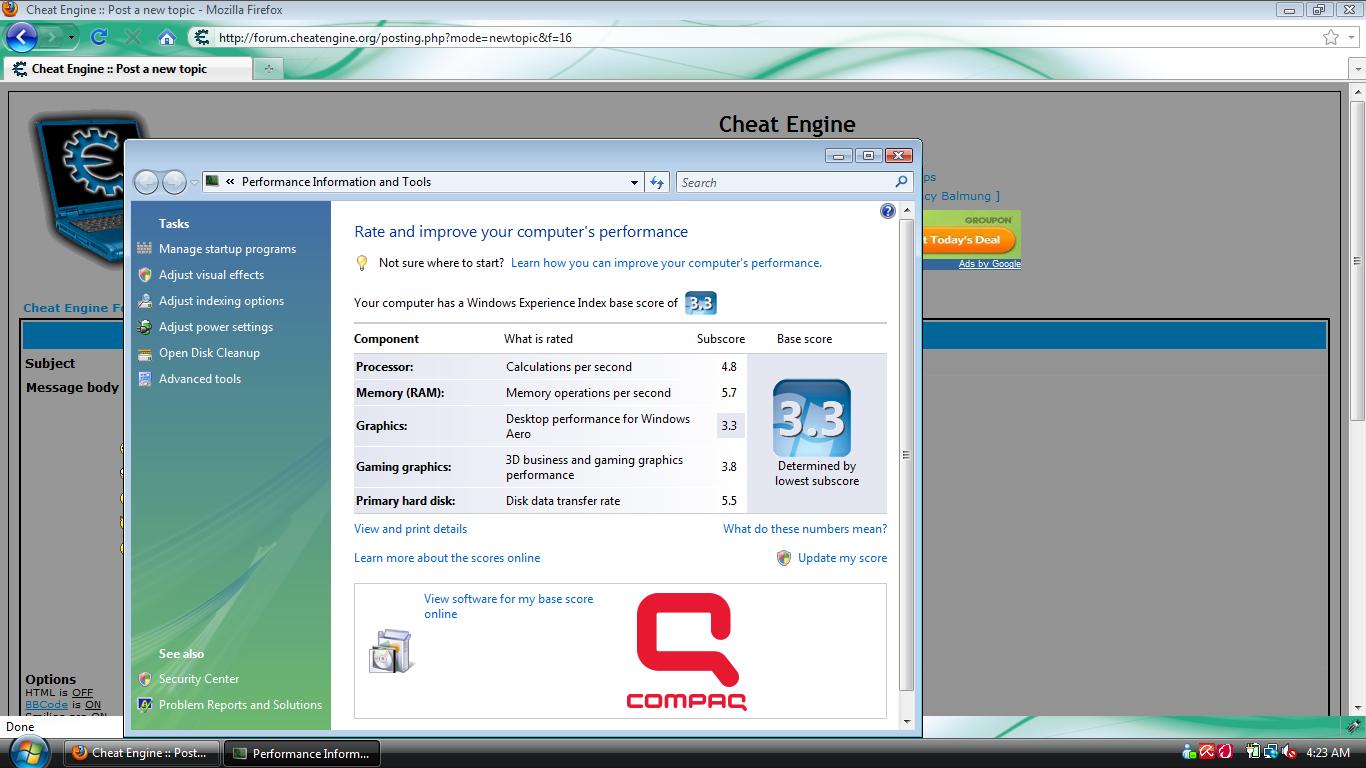Click the Processor subscore 4.8
1366x768 pixels.
click(729, 367)
